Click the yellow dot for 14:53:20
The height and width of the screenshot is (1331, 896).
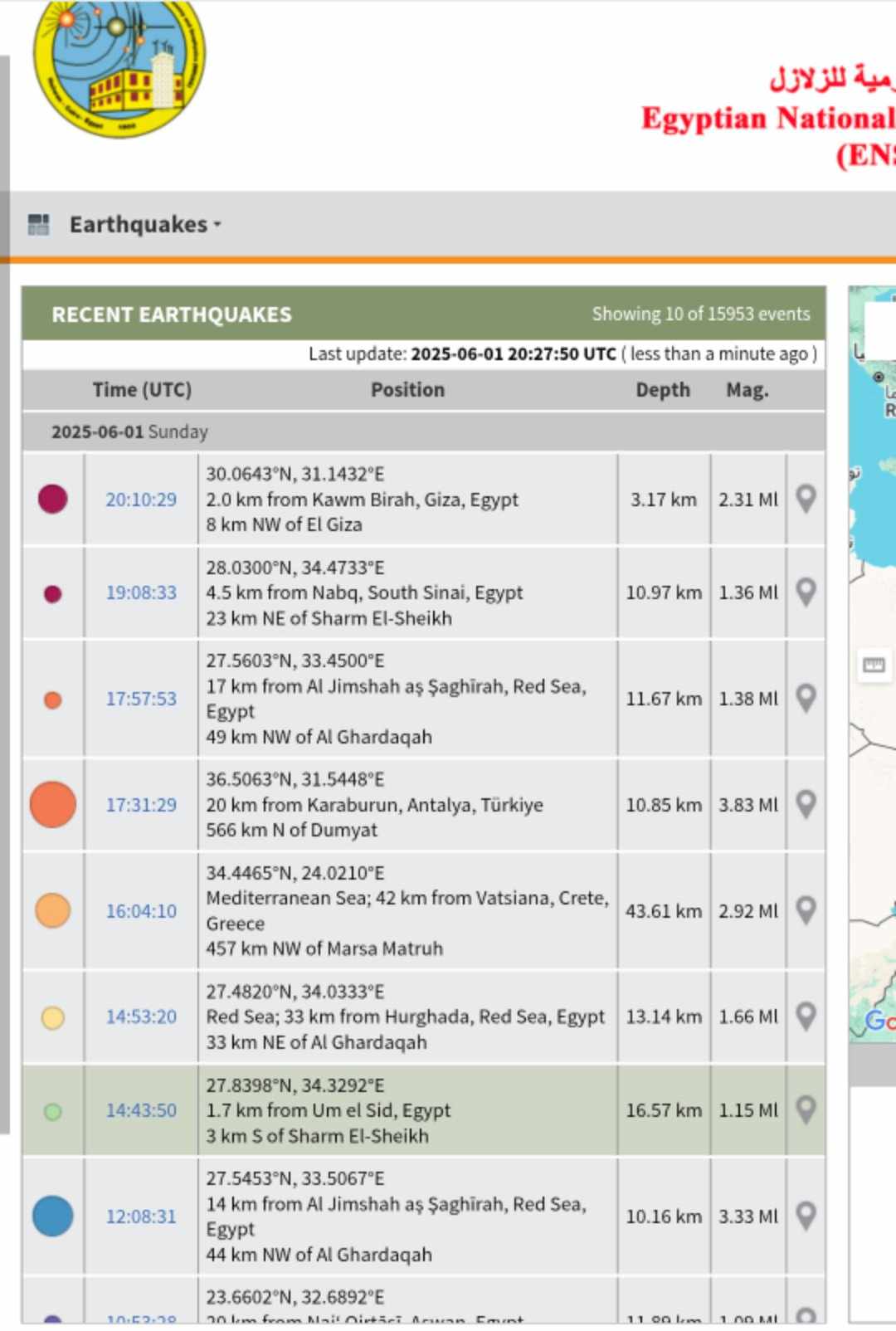click(x=53, y=1017)
